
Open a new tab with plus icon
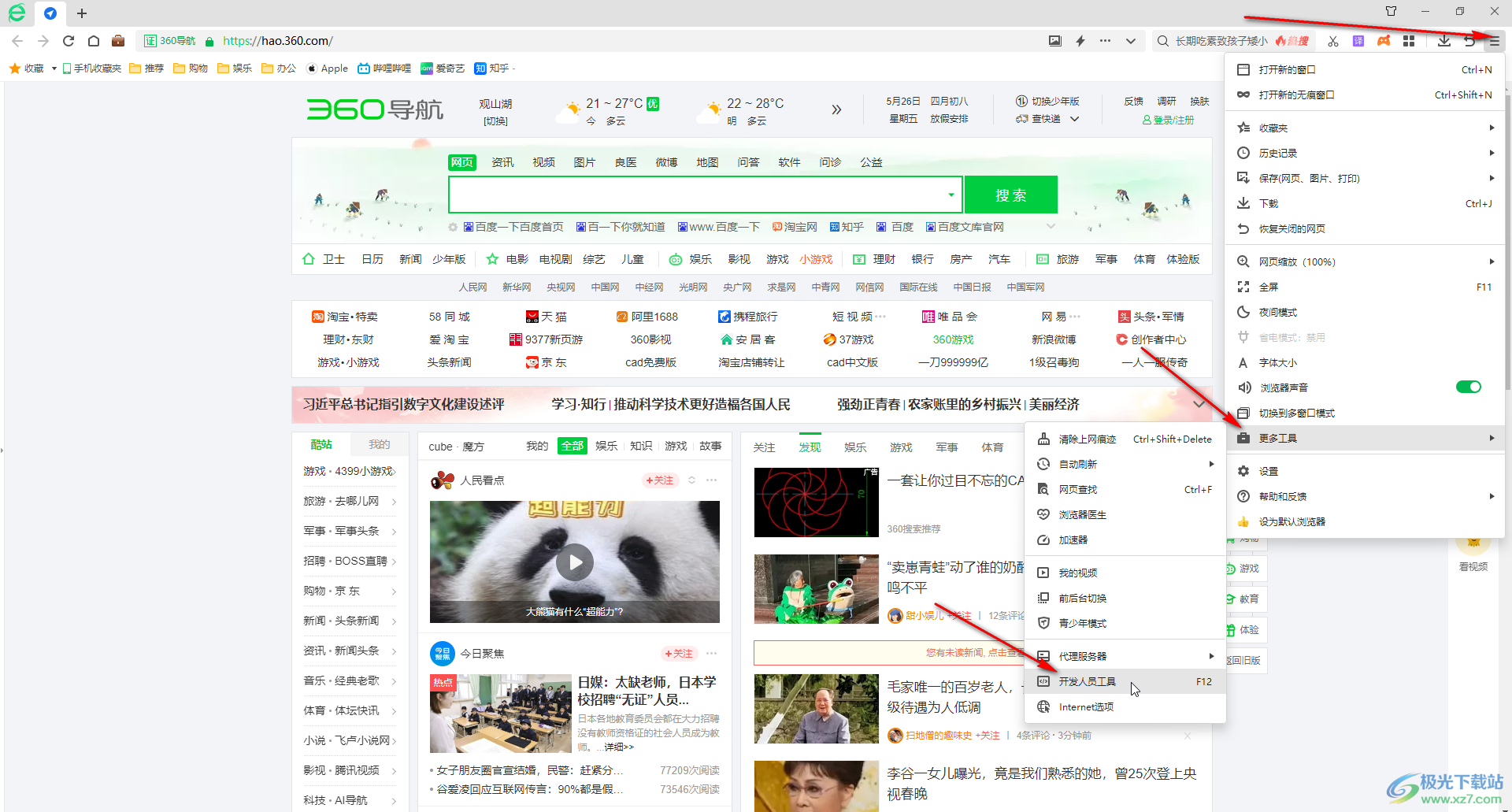point(82,13)
